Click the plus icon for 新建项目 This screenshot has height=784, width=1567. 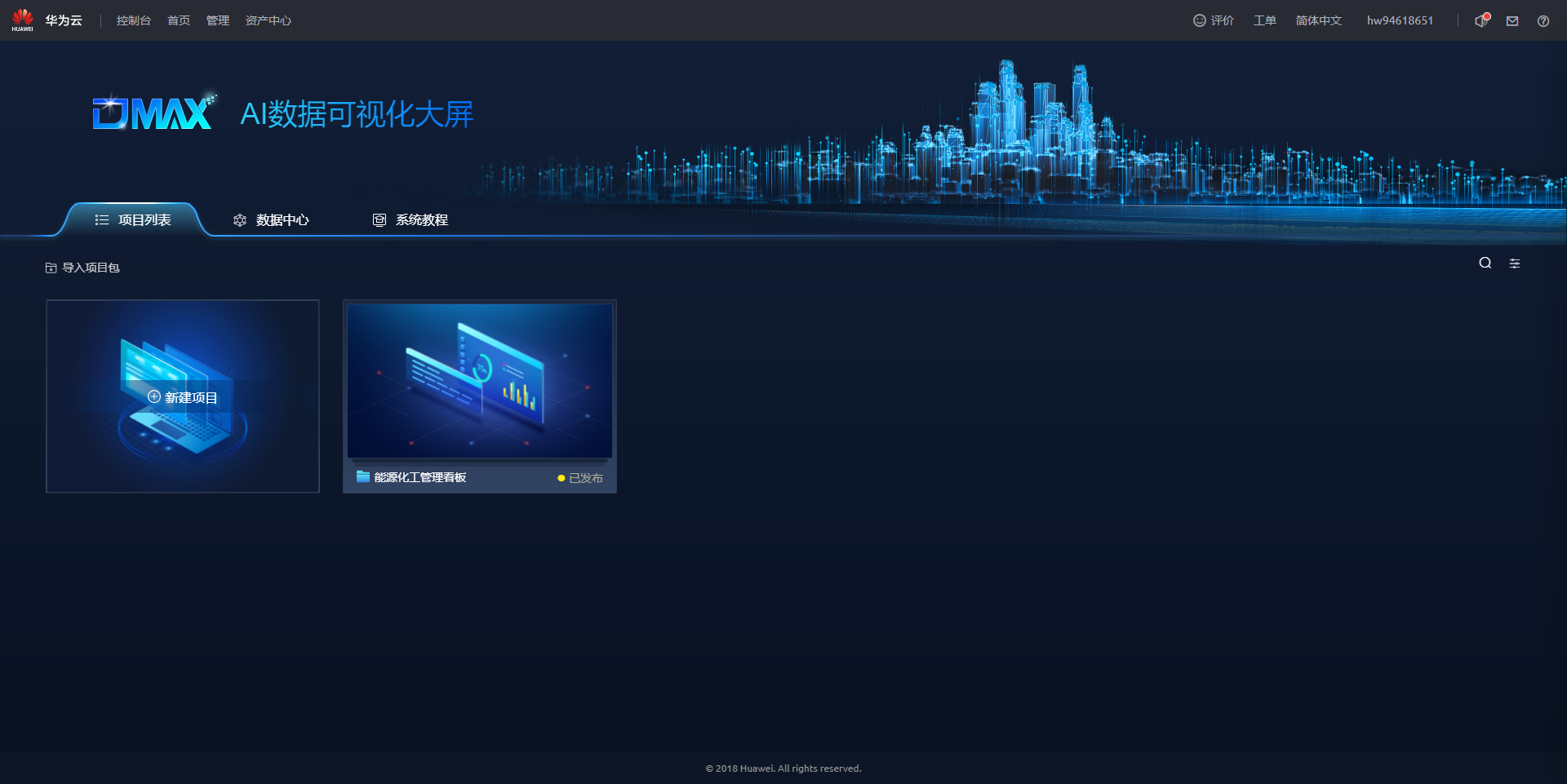(154, 396)
